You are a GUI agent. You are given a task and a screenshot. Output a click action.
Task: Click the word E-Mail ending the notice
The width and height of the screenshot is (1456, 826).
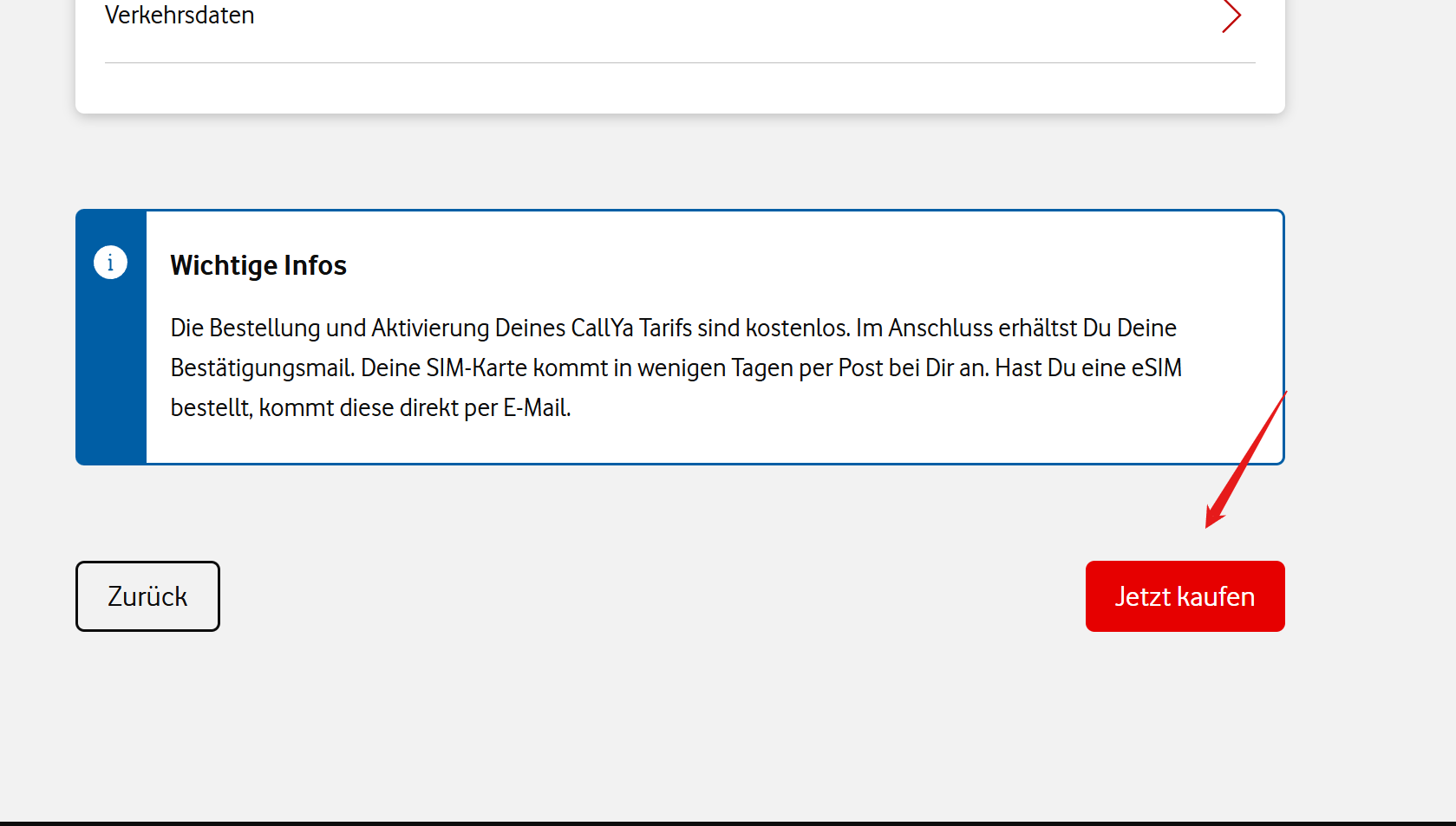(x=536, y=408)
